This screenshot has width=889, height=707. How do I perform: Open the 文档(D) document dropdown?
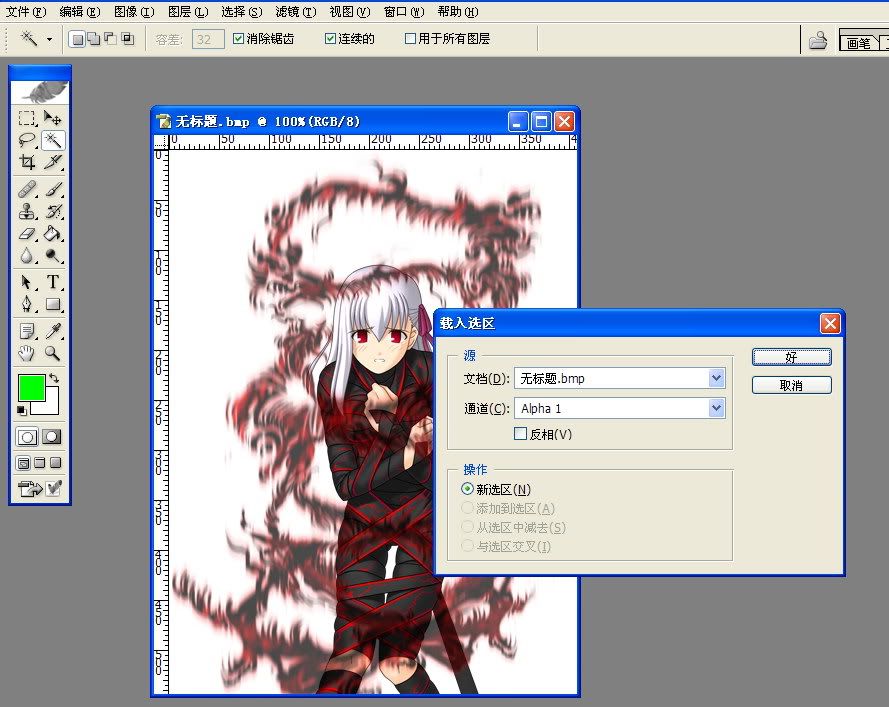pyautogui.click(x=717, y=378)
